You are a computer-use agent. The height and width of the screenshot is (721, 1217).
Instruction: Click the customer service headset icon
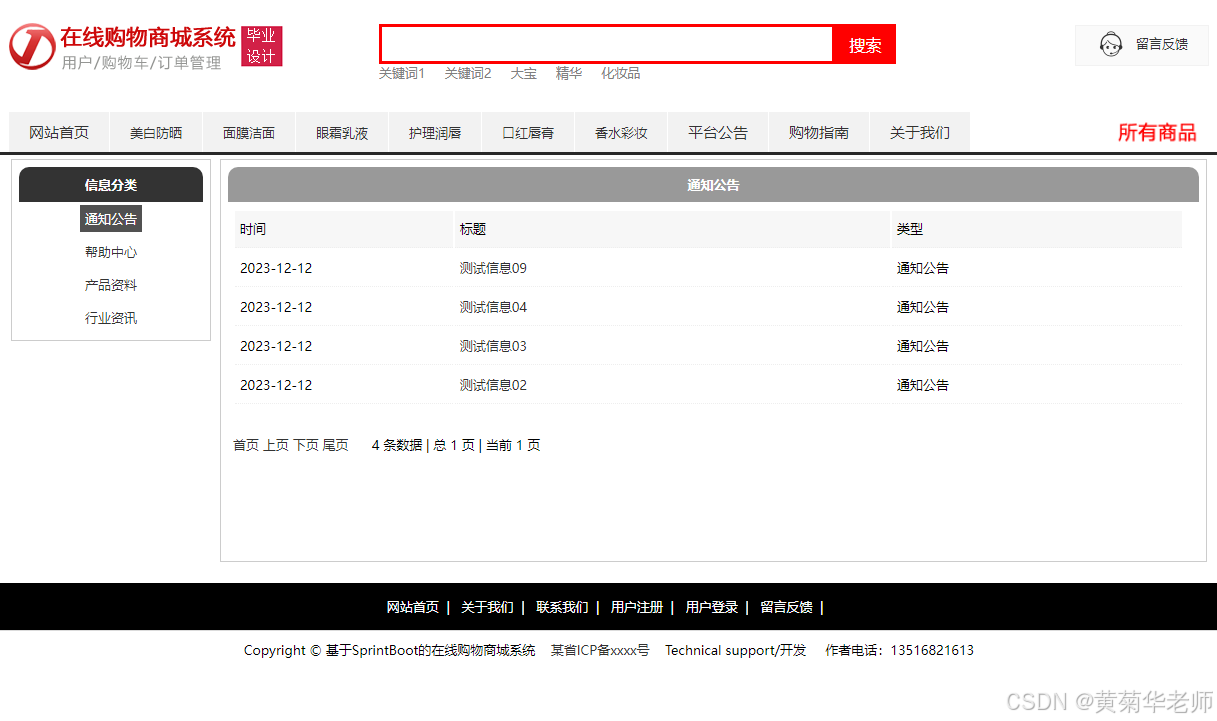click(1110, 45)
